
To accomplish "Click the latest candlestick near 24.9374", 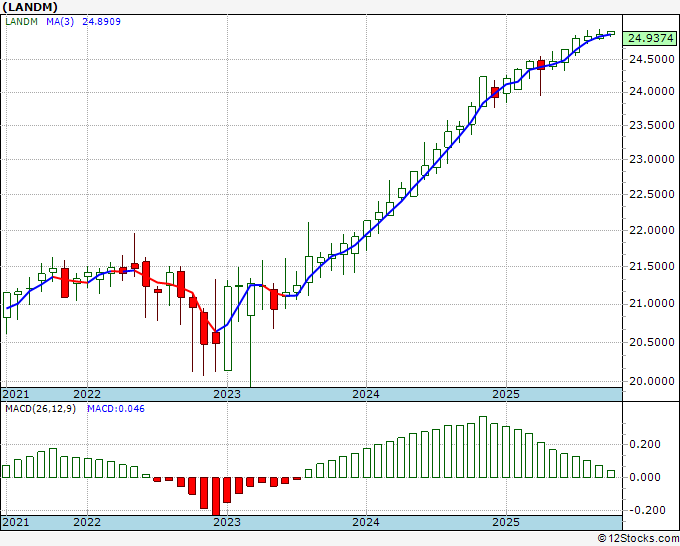I will (611, 33).
